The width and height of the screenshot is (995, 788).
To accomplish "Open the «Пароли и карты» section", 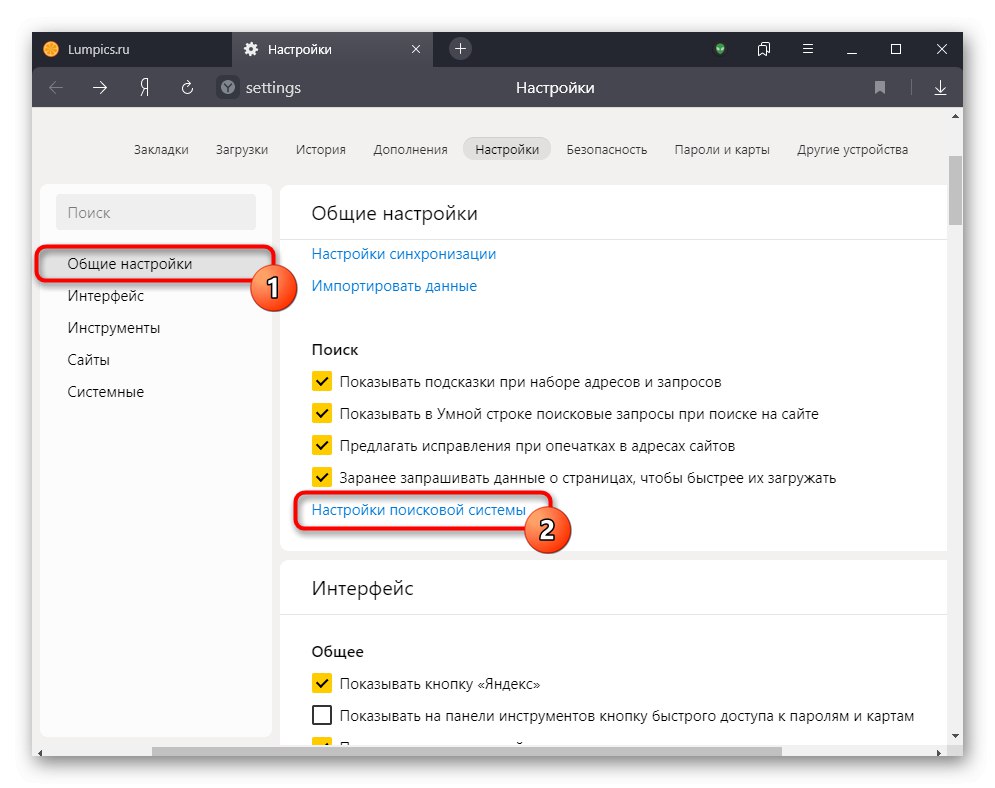I will [x=722, y=148].
